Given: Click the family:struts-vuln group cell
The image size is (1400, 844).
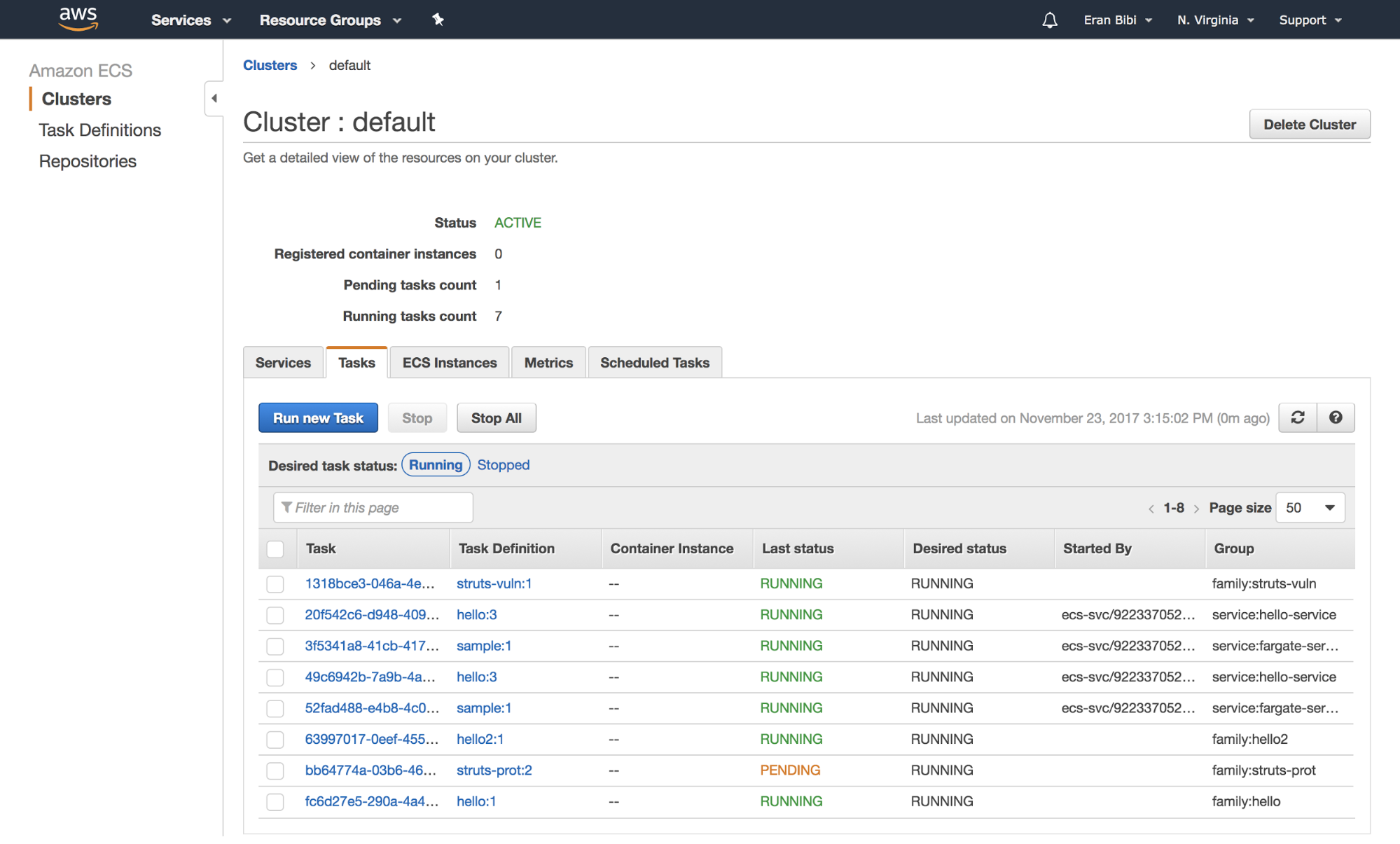Looking at the screenshot, I should 1264,583.
